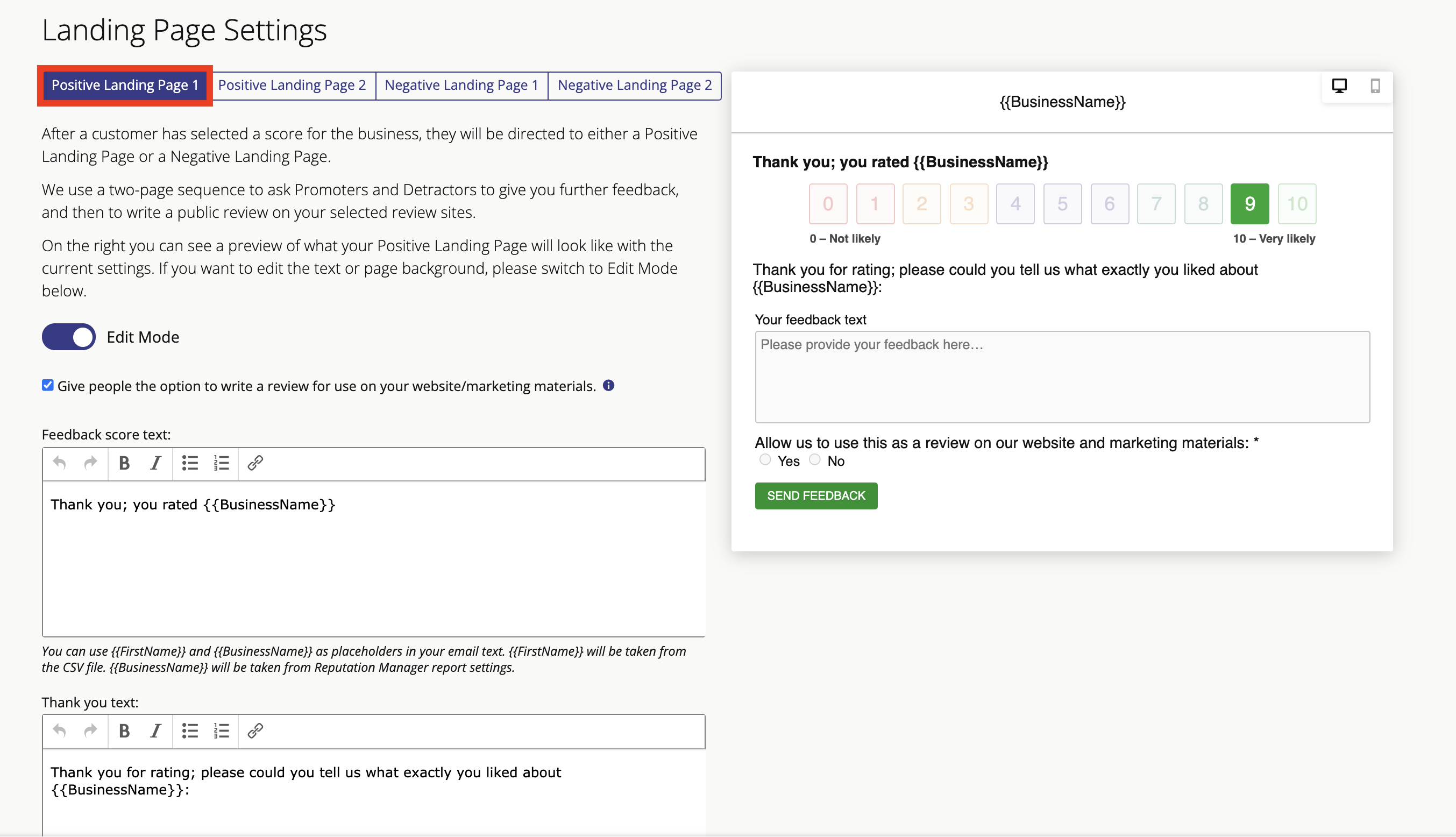
Task: Click the 'Feedback score text:' label
Action: tap(106, 435)
